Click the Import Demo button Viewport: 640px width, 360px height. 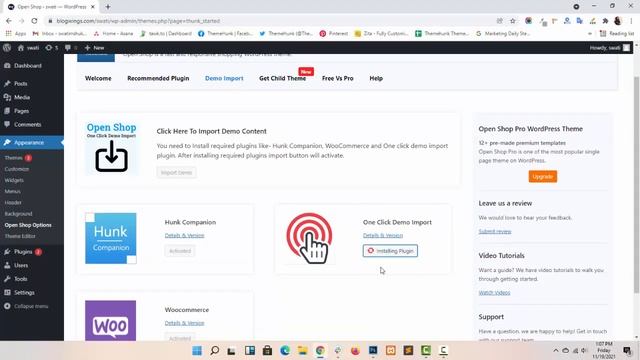pos(176,173)
